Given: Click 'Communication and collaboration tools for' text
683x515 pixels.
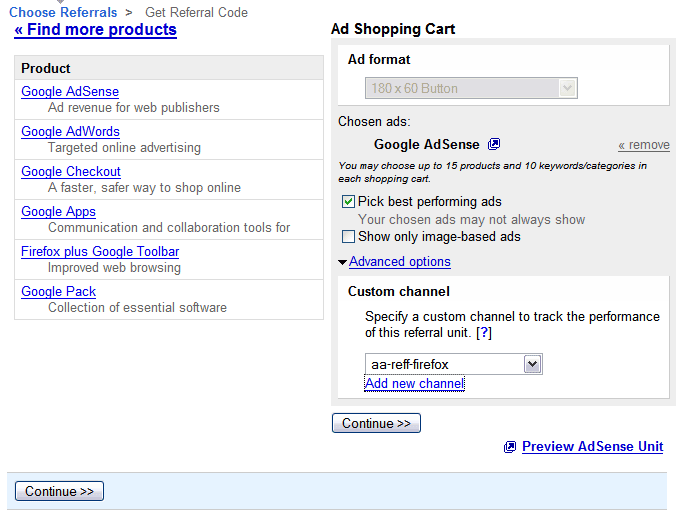Looking at the screenshot, I should tap(169, 227).
